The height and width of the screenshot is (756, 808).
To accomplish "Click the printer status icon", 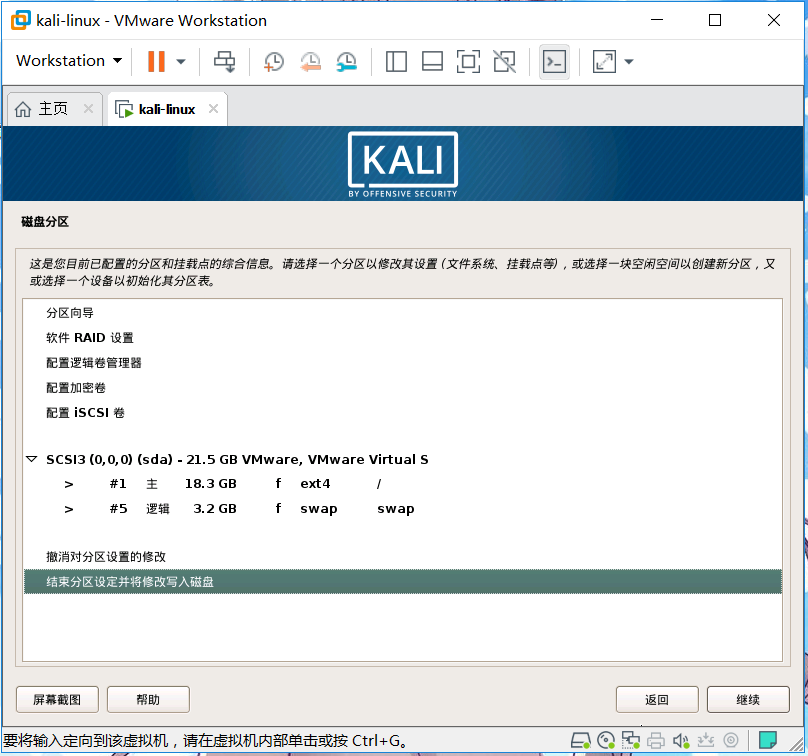I will [655, 741].
